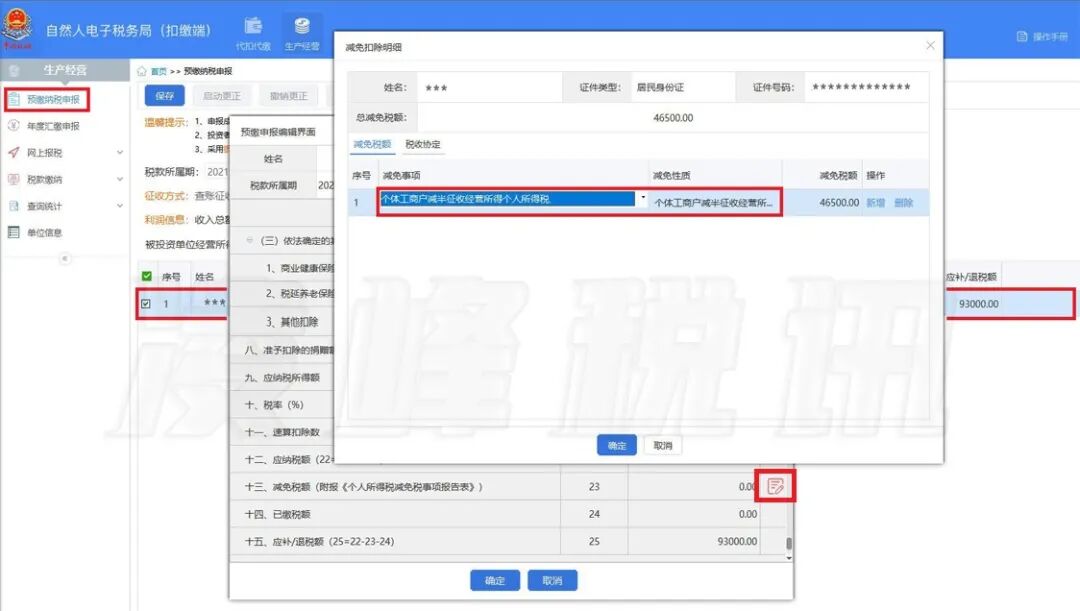Click the 93000.00 value in 应补/退税额 column

click(x=978, y=304)
